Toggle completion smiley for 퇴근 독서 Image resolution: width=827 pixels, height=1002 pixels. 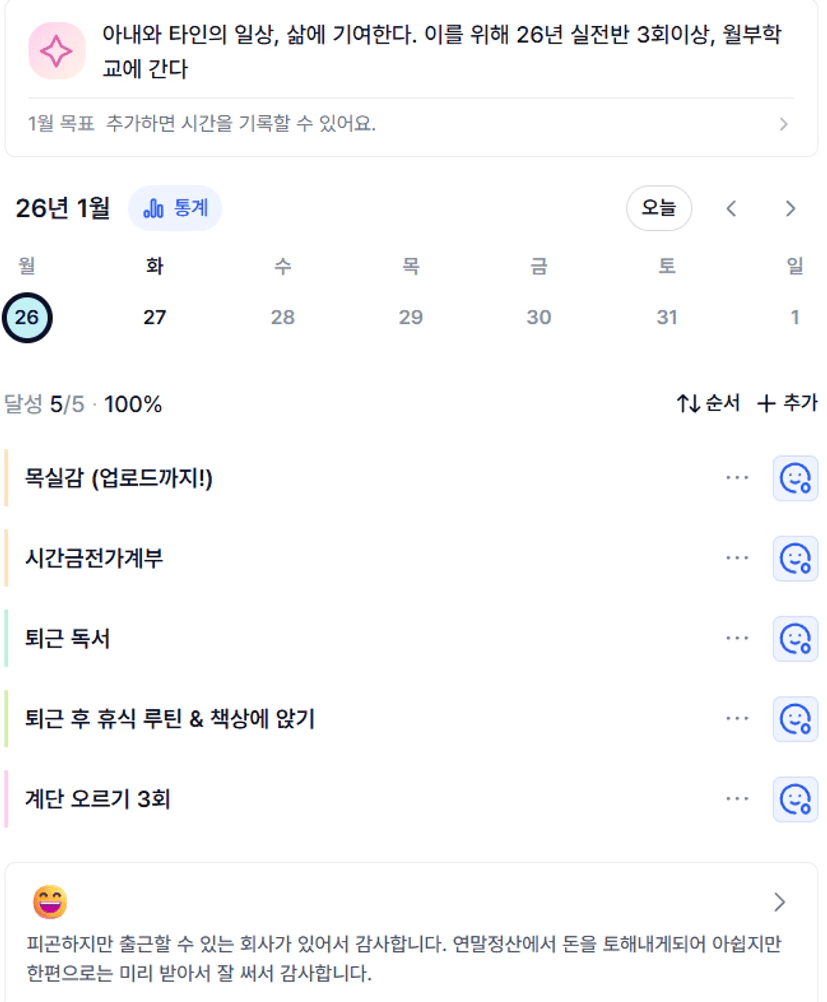click(x=795, y=639)
